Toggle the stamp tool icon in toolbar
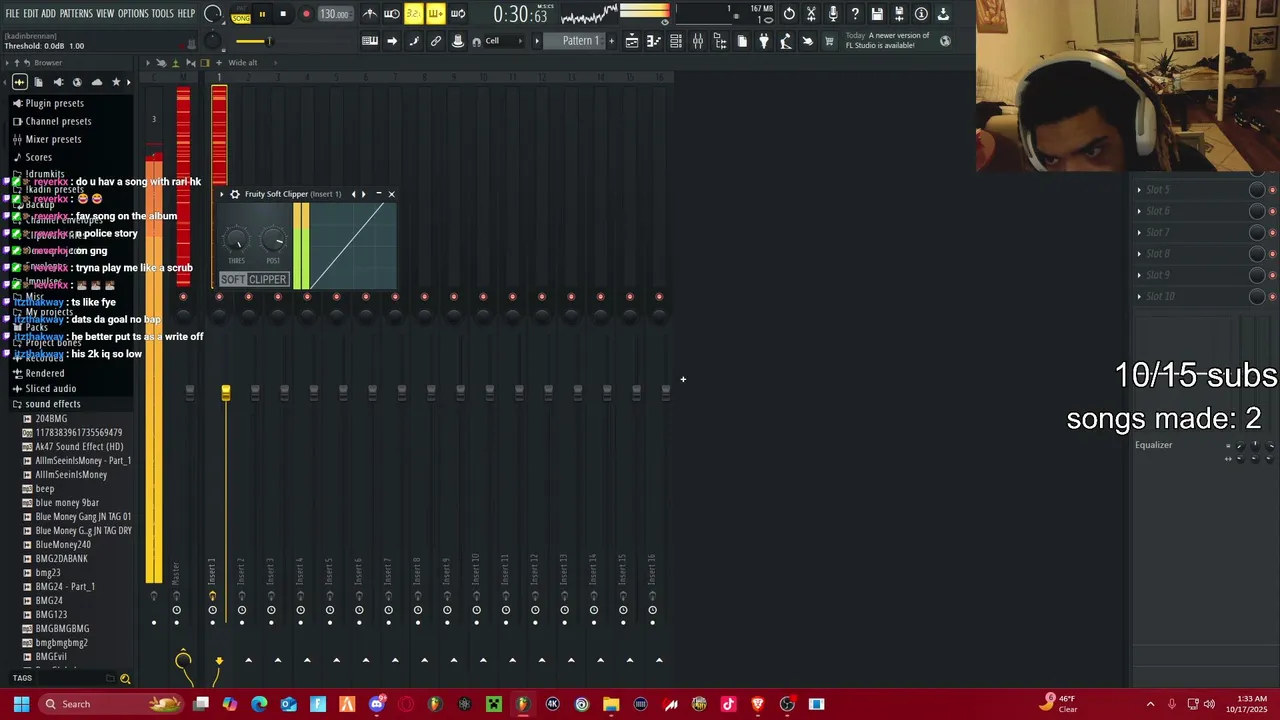The image size is (1280, 720). (x=458, y=41)
